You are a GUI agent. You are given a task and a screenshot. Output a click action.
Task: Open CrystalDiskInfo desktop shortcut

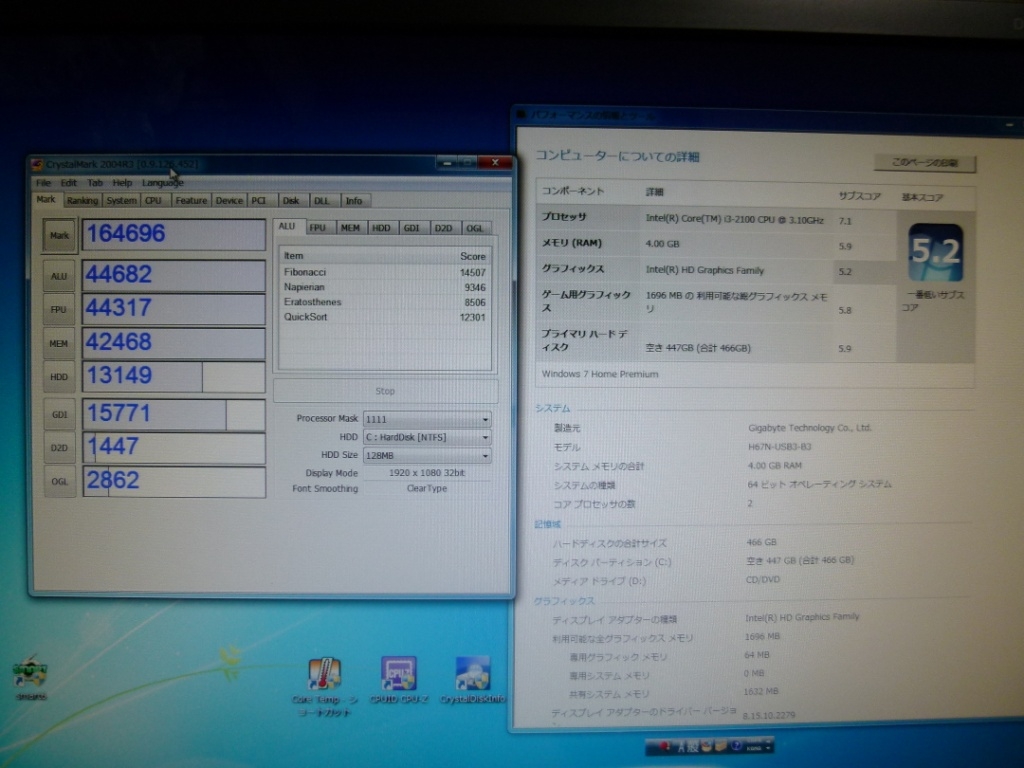tap(473, 675)
